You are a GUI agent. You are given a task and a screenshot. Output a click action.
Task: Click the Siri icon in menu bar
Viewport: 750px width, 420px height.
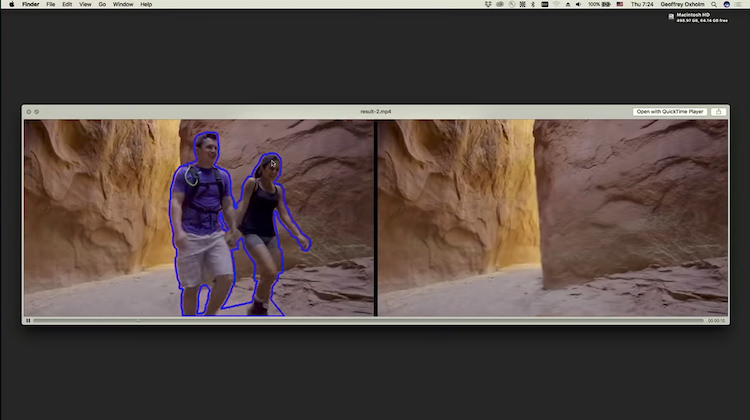[x=727, y=4]
